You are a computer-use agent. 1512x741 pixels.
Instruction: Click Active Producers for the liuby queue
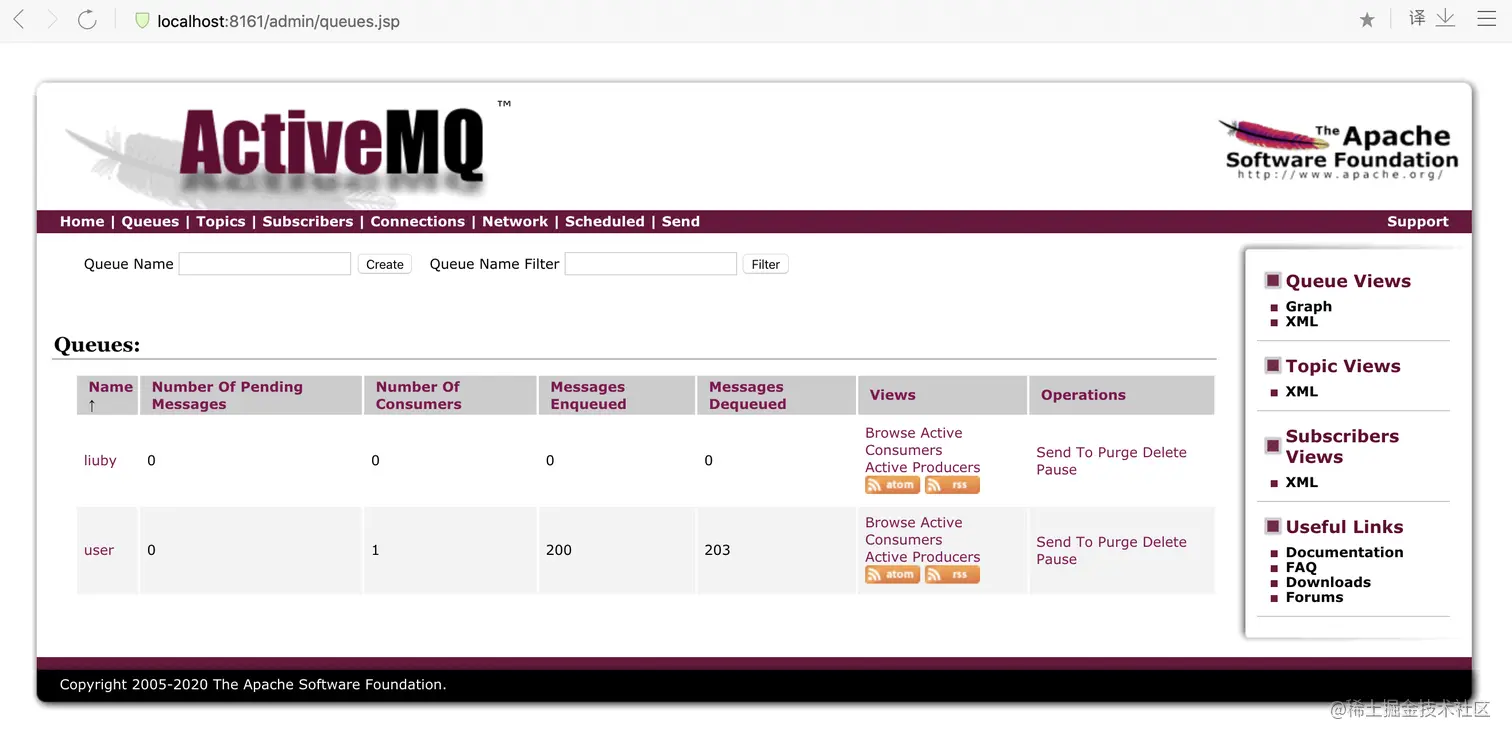point(922,467)
